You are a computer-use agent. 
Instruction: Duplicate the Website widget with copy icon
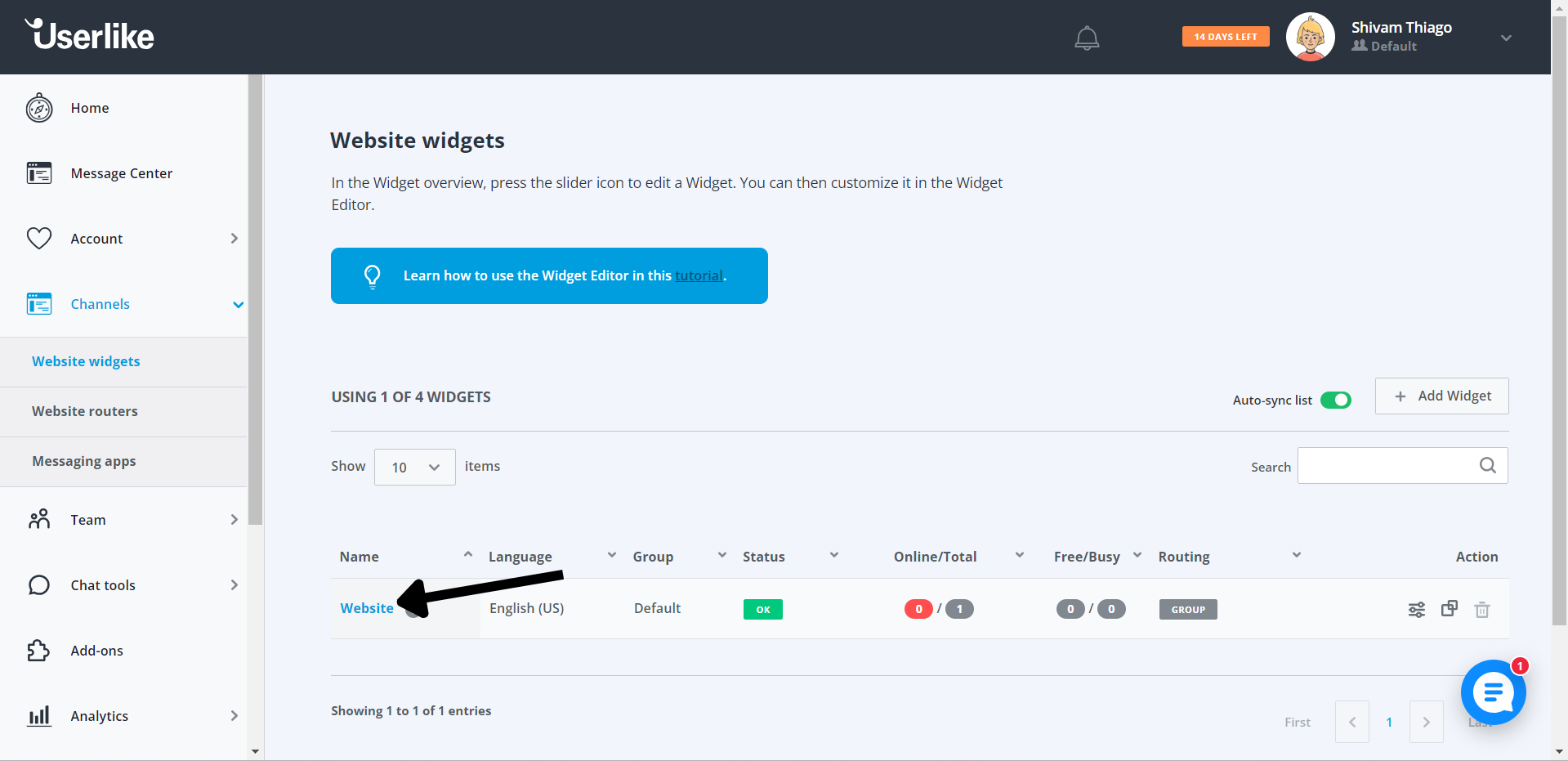[x=1450, y=608]
